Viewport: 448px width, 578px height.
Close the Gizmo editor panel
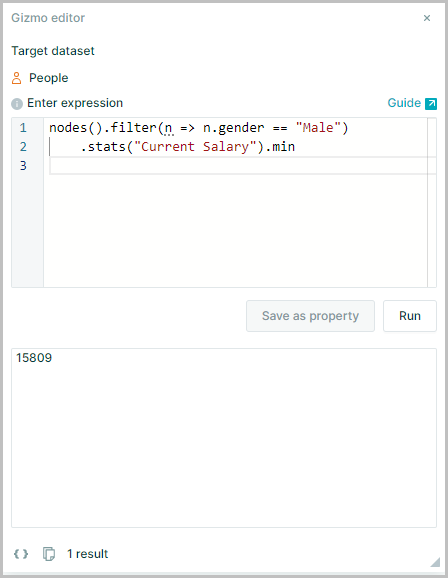tap(427, 18)
